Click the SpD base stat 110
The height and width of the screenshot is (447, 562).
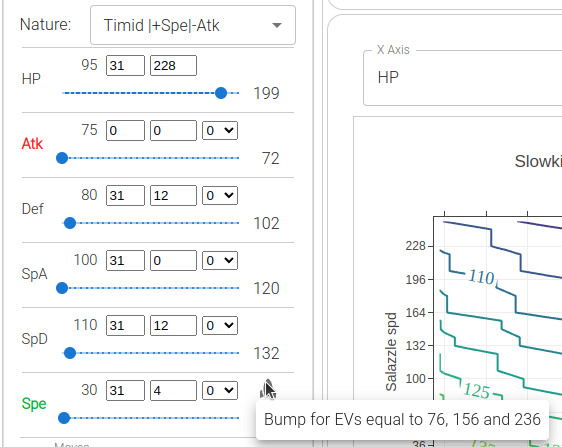(x=85, y=325)
